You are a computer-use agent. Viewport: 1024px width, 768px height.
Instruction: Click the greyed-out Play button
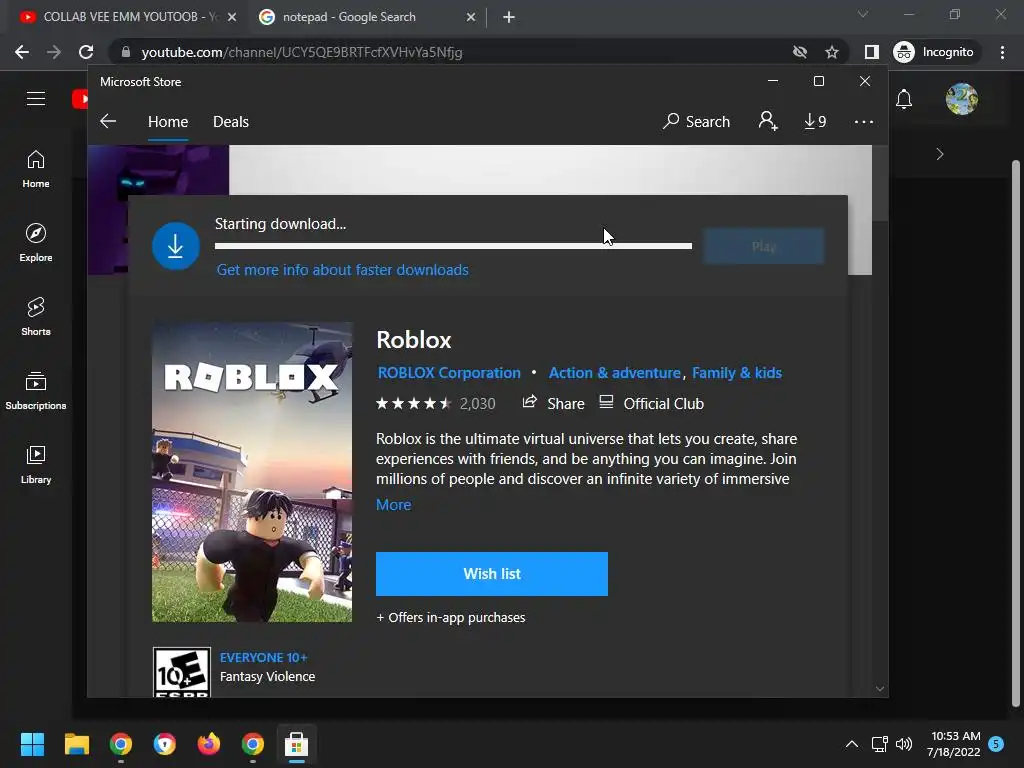pyautogui.click(x=763, y=246)
